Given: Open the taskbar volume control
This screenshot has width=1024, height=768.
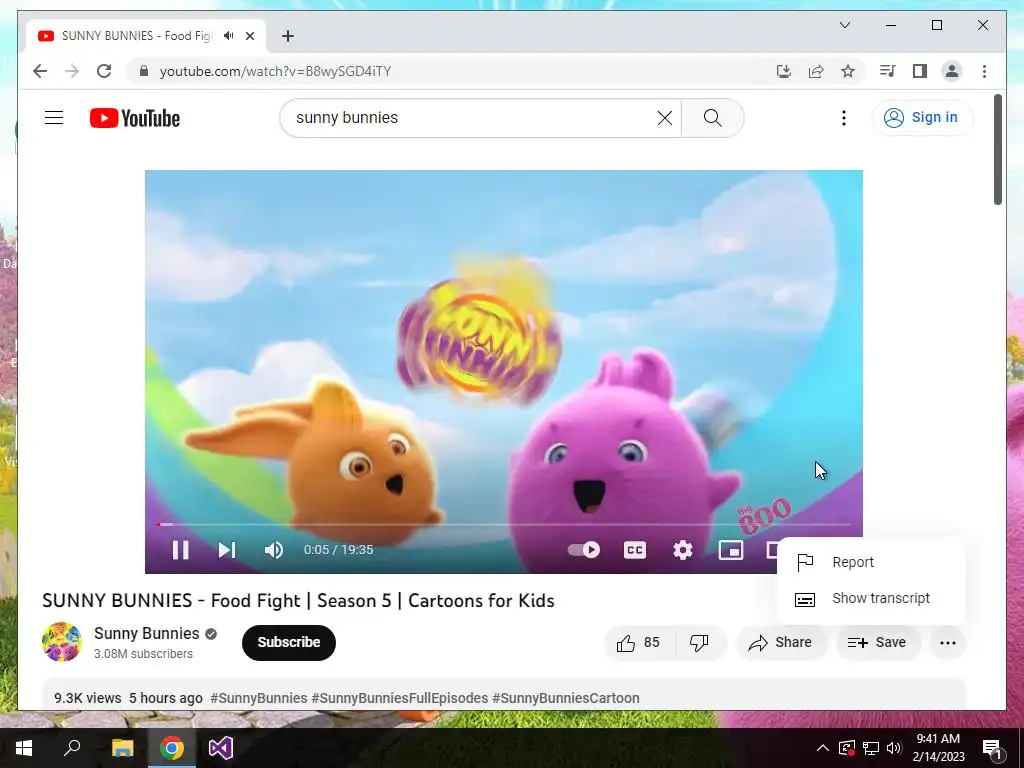Looking at the screenshot, I should 894,748.
